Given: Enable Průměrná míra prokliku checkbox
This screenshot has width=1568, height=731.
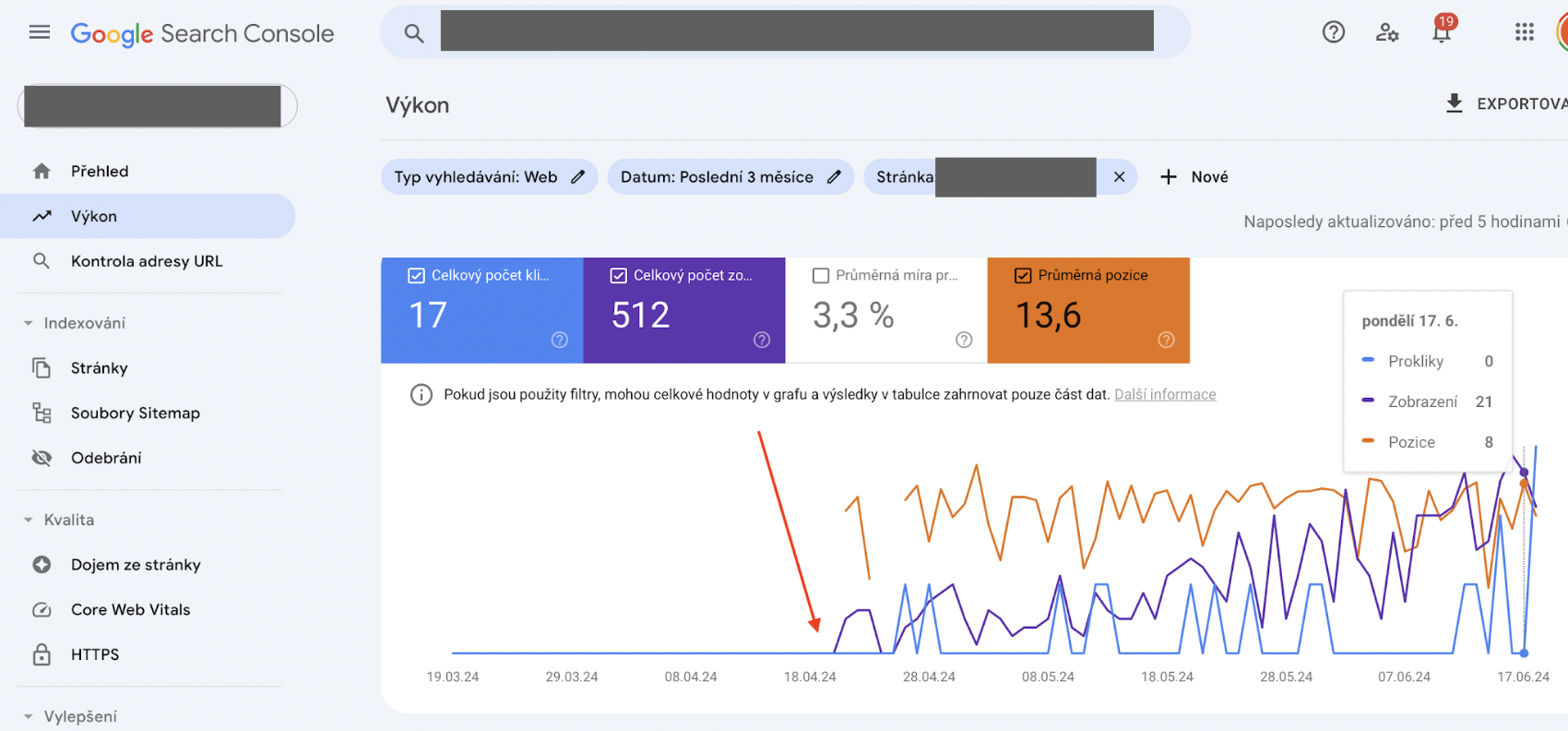Looking at the screenshot, I should (820, 275).
